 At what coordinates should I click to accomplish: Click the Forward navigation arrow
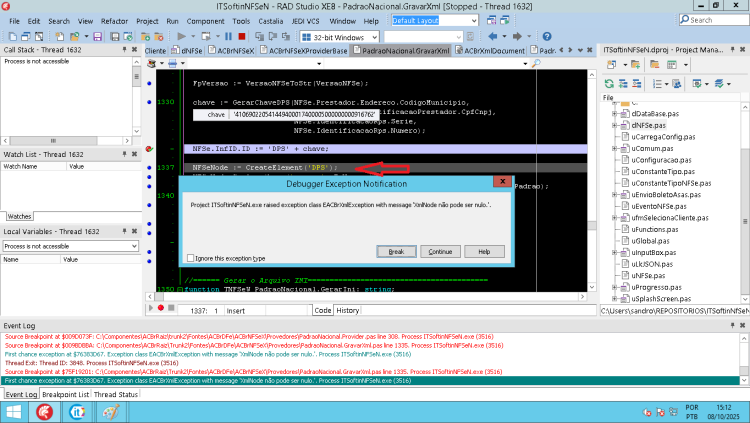(517, 36)
